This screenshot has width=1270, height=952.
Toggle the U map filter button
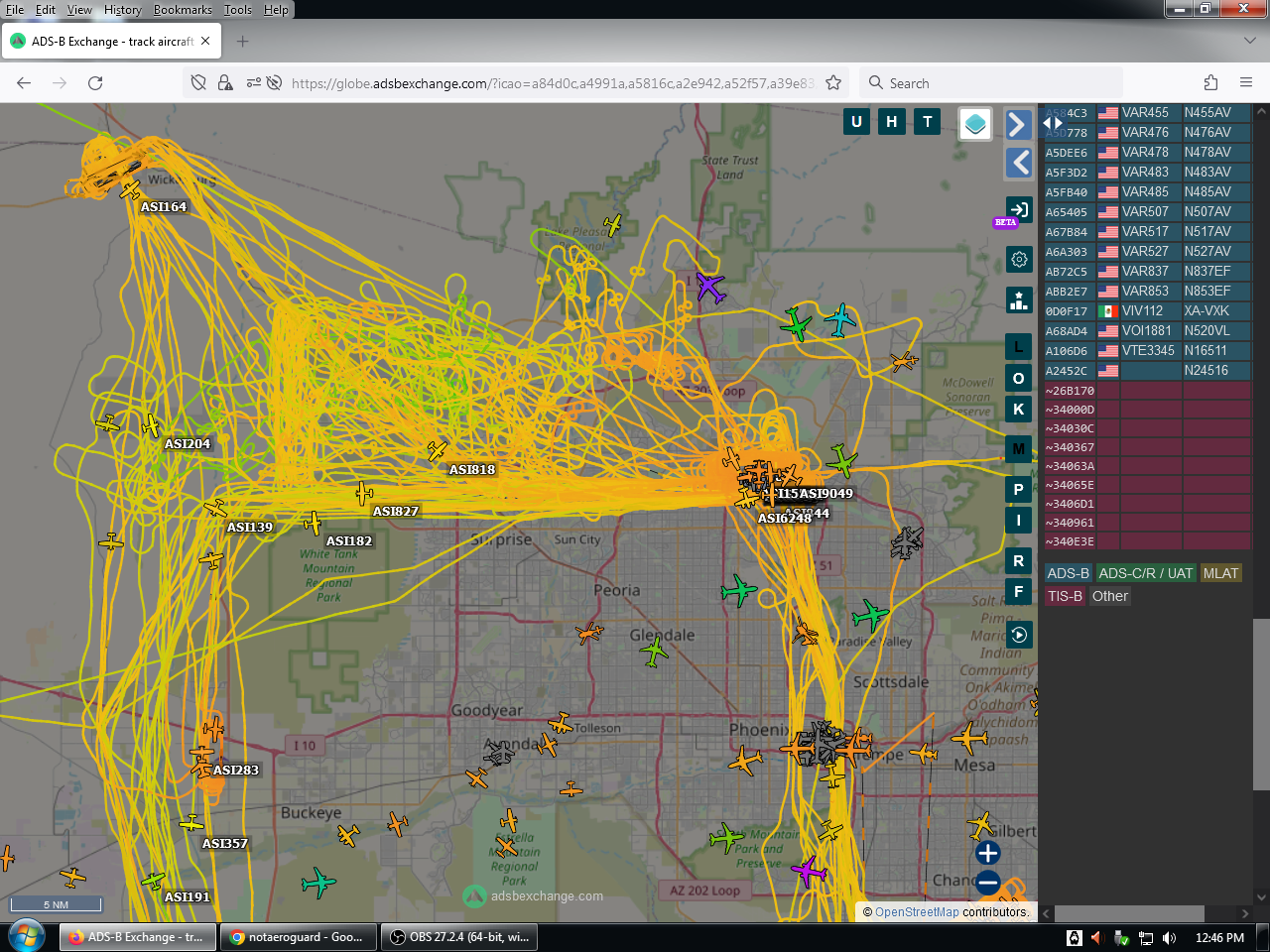(856, 121)
